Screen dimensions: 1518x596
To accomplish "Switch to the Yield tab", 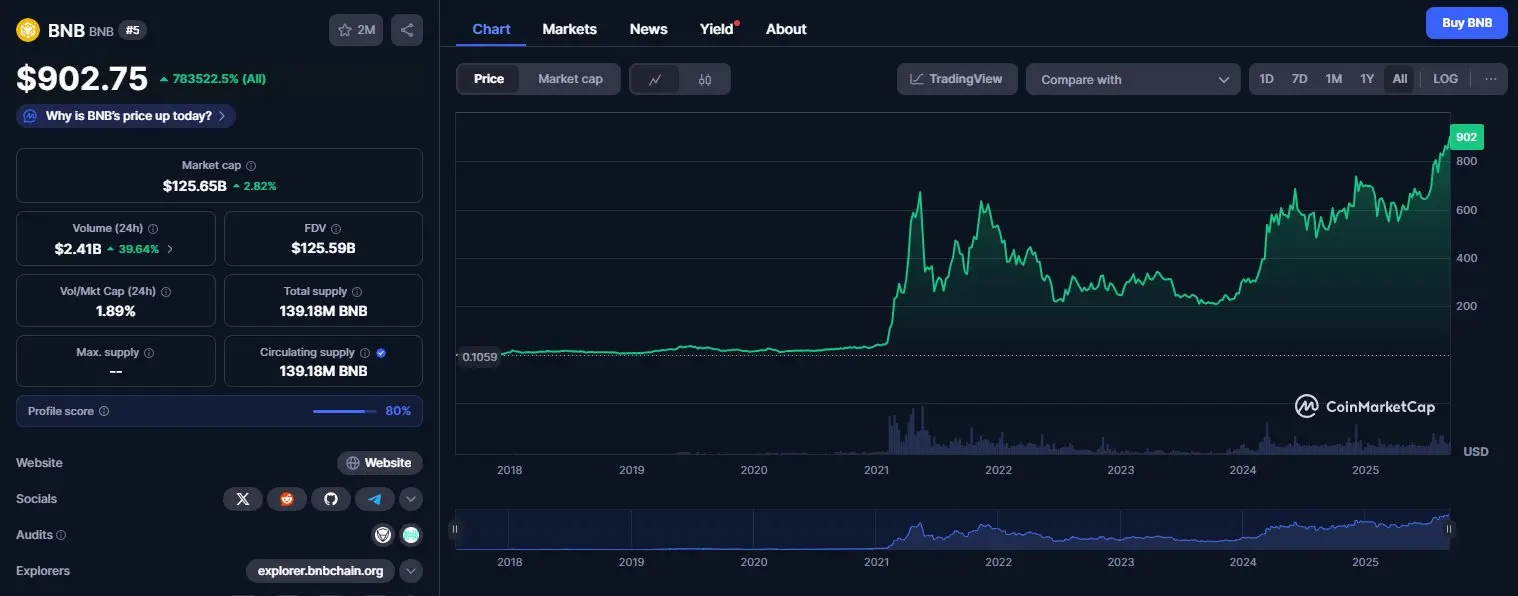I will [717, 29].
